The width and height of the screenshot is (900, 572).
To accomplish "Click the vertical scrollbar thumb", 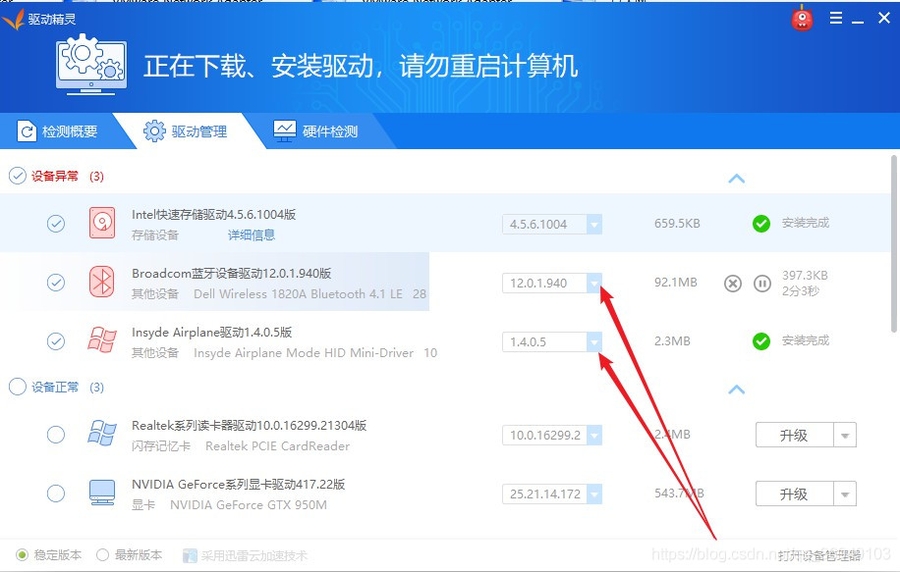I will [894, 244].
